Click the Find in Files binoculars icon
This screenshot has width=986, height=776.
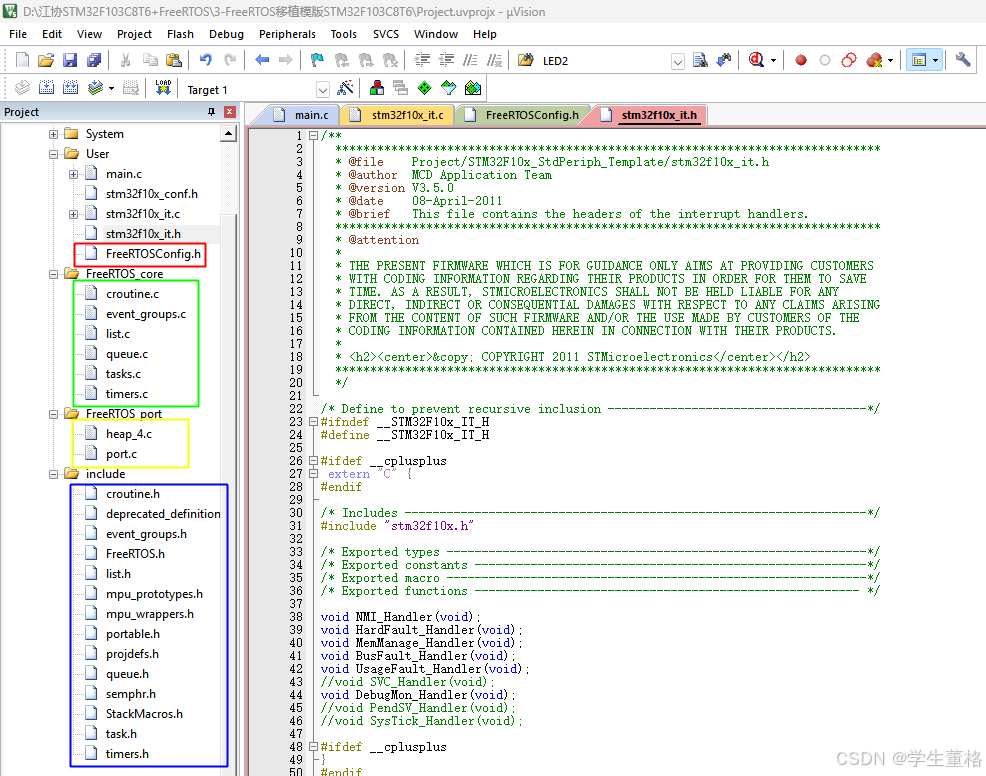[525, 60]
